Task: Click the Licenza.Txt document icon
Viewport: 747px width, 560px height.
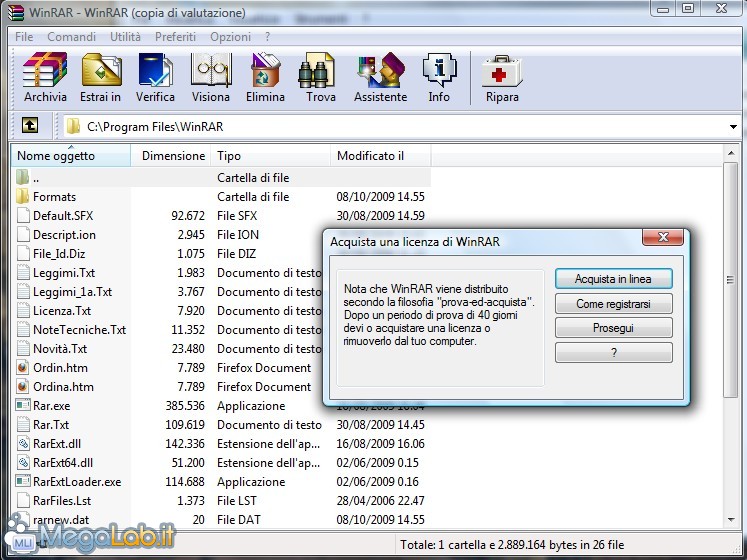Action: coord(22,310)
